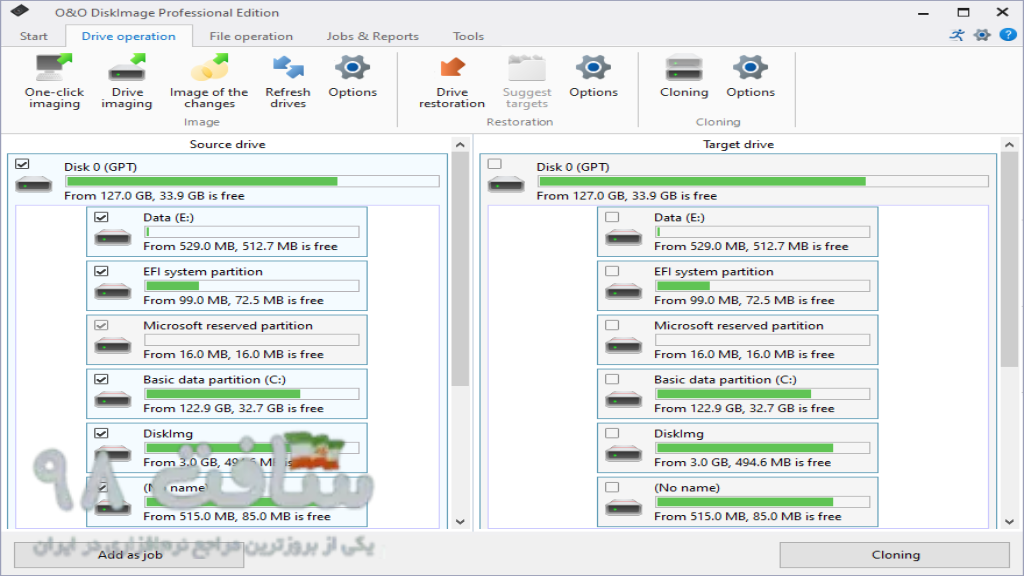
Task: Start One-click imaging
Action: pyautogui.click(x=54, y=81)
